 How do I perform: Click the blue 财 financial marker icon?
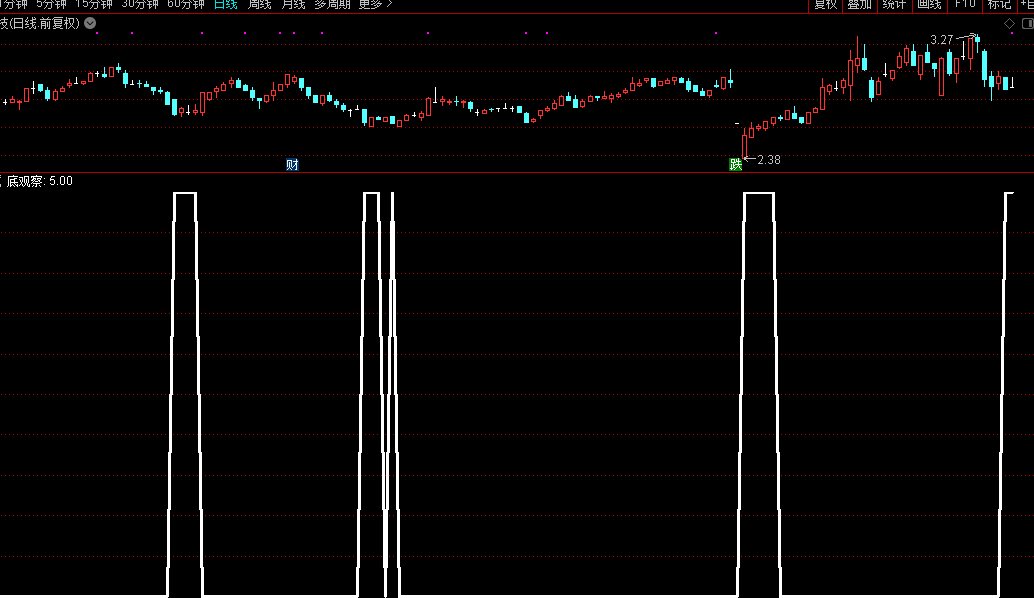click(292, 164)
